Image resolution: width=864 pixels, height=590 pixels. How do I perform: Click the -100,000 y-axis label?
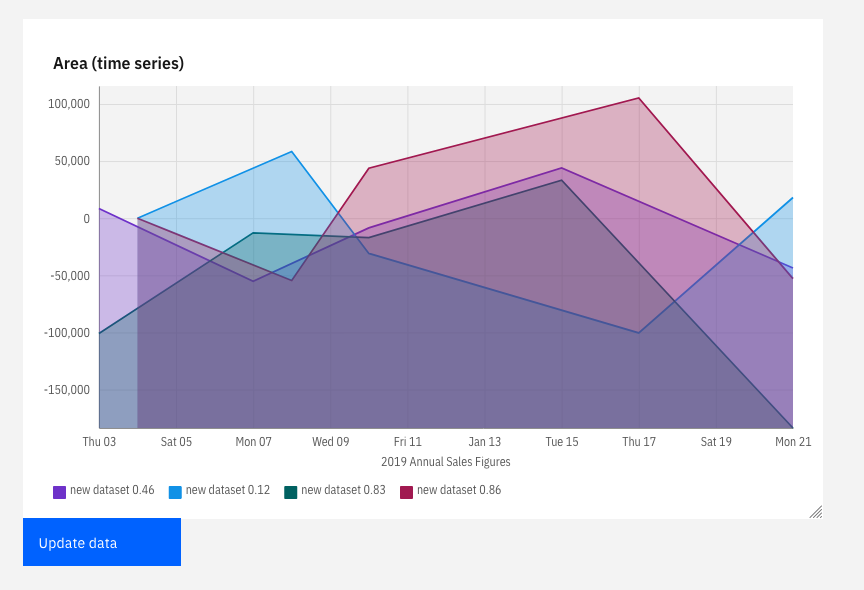pos(67,333)
